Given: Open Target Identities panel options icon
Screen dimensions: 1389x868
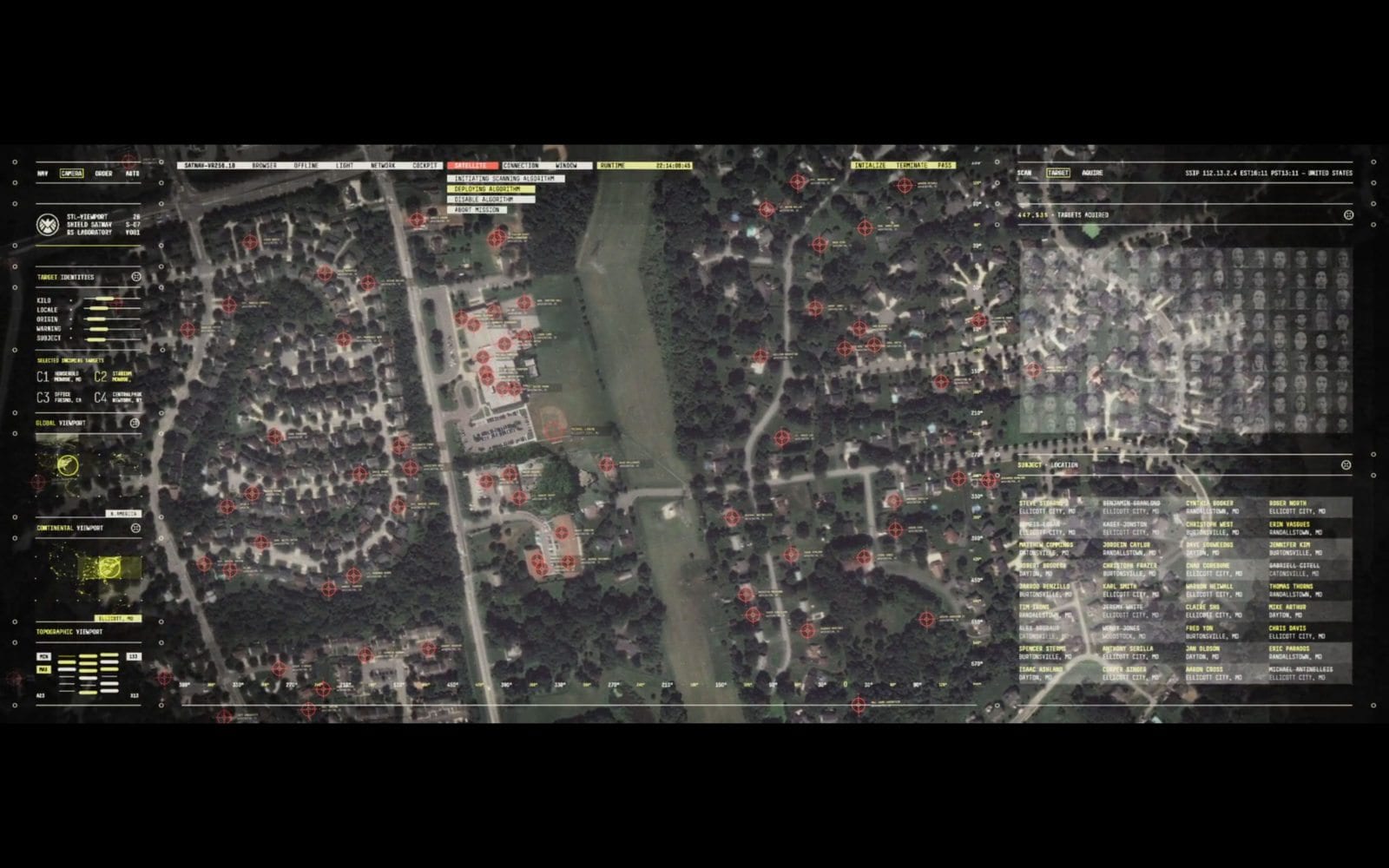Looking at the screenshot, I should tap(136, 277).
